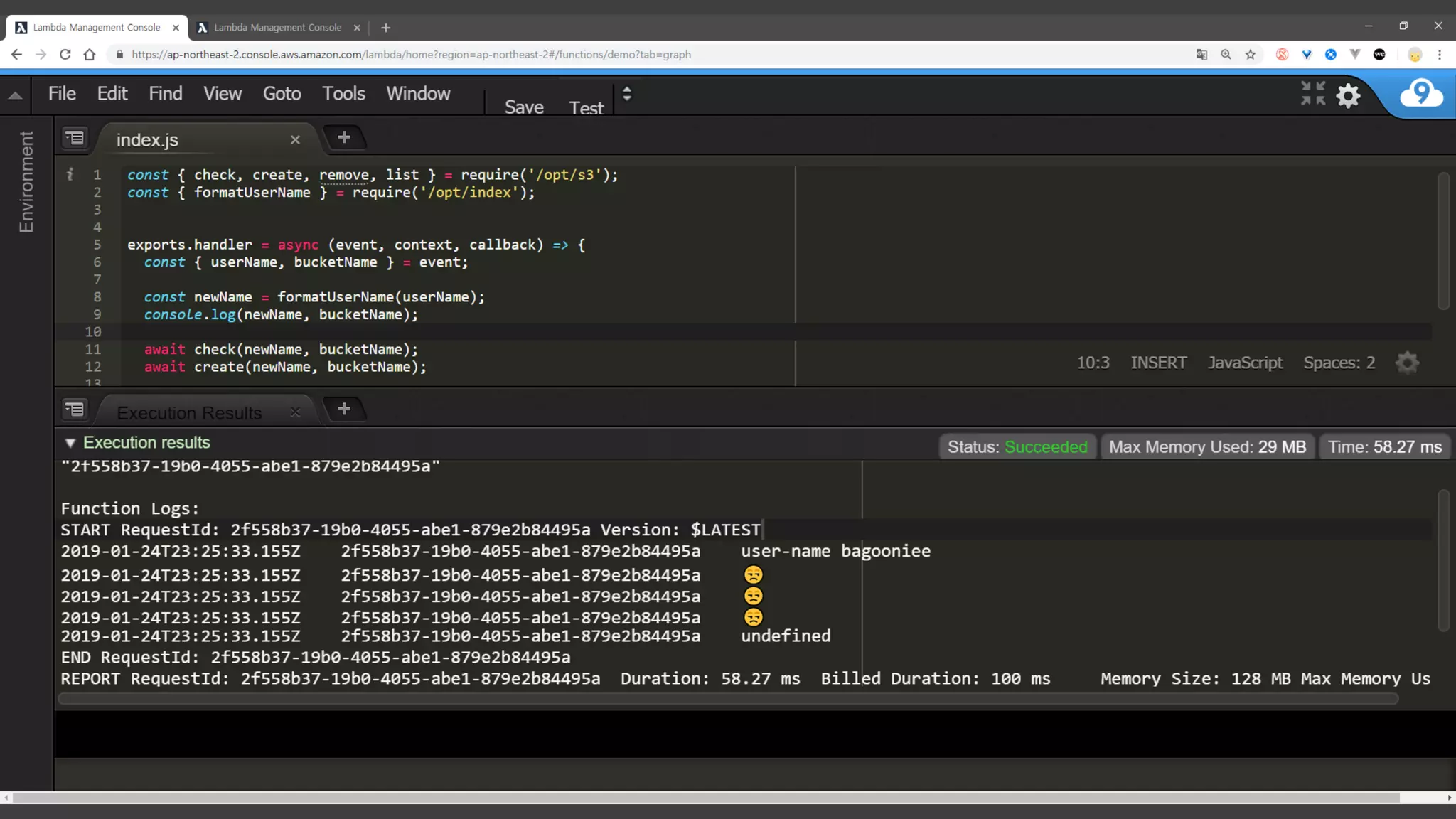This screenshot has width=1456, height=819.
Task: Open the results pane tab list icon
Action: (x=75, y=409)
